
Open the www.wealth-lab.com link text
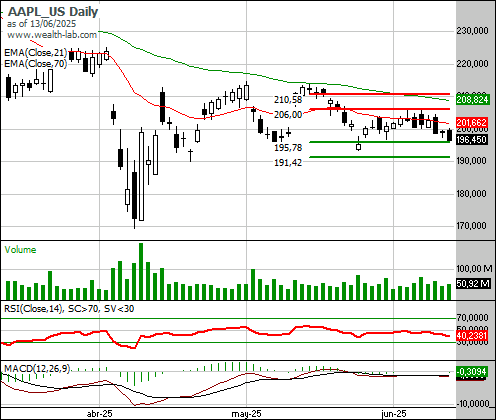click(52, 35)
